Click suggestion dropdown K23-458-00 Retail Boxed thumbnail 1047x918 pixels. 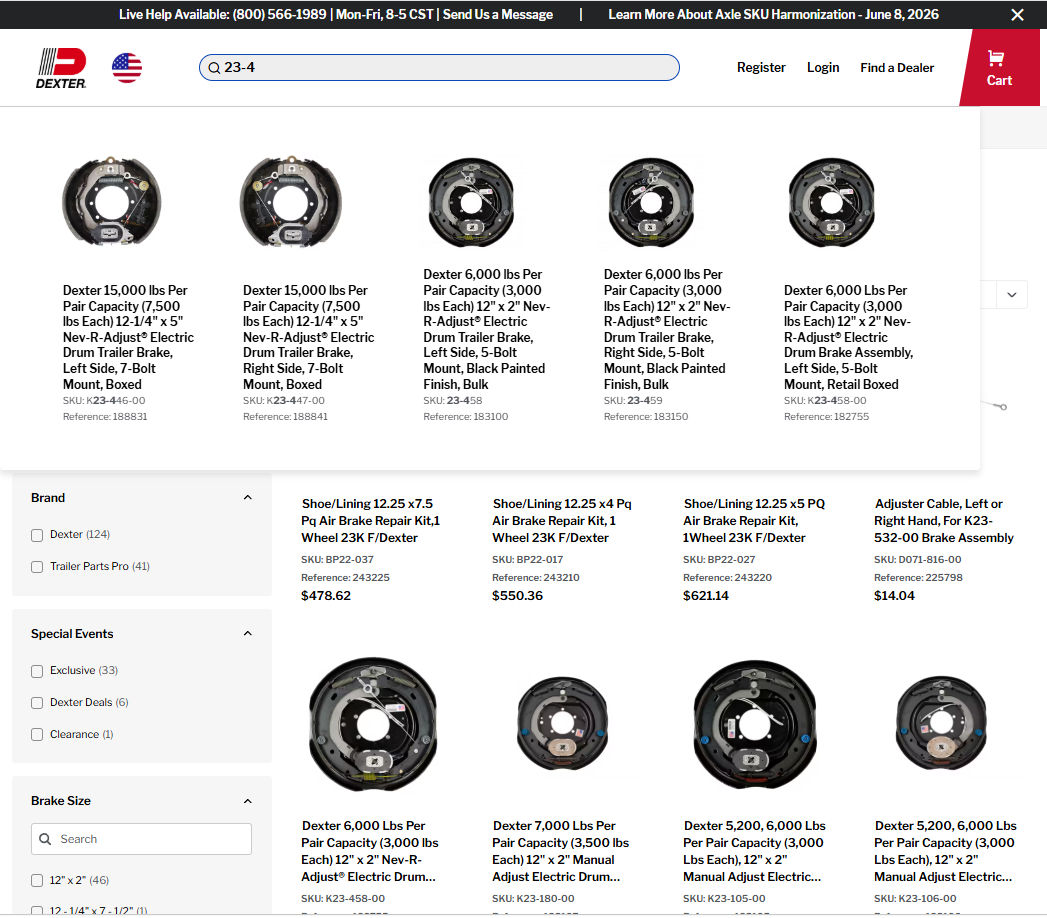pos(832,202)
